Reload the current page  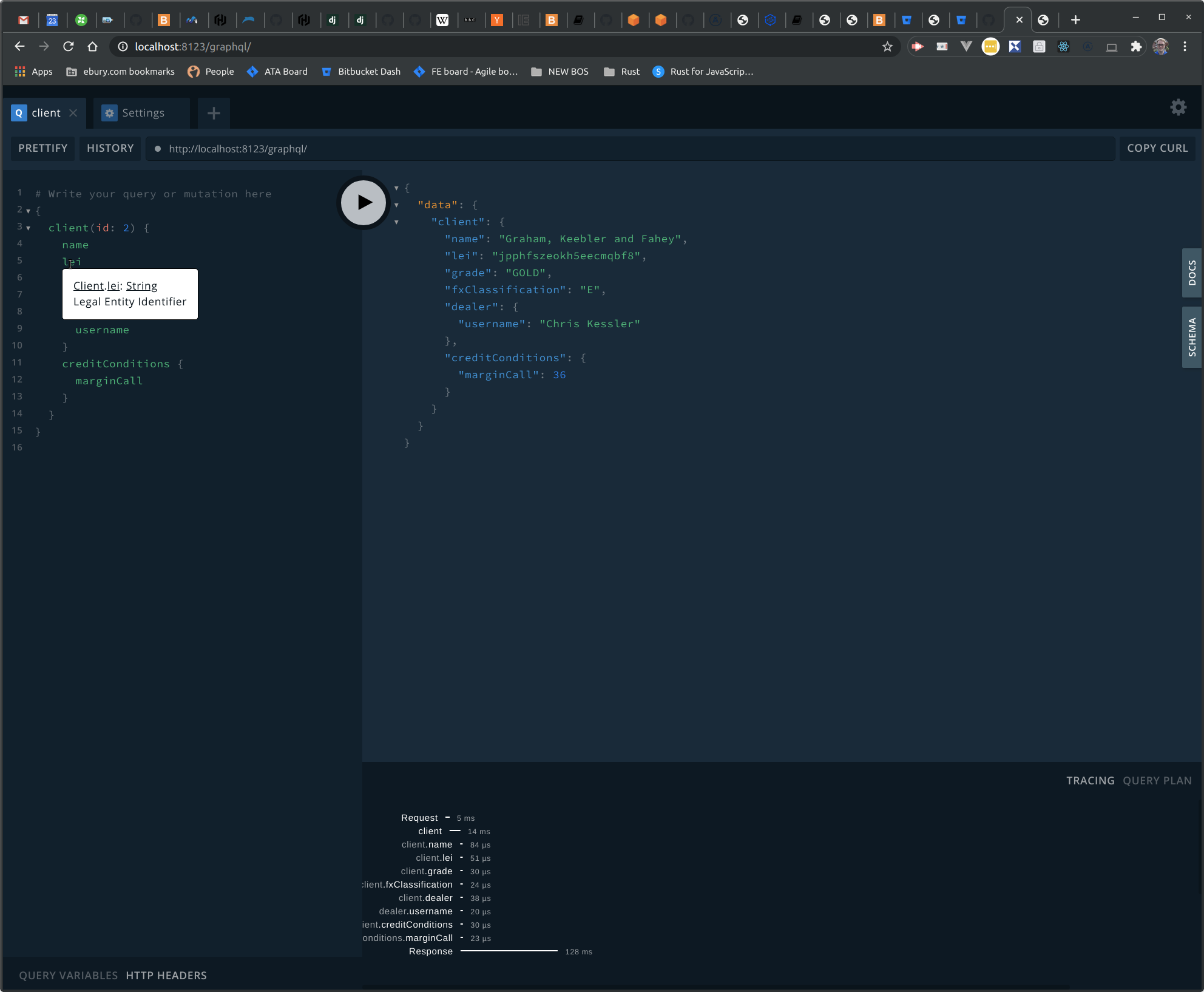68,46
